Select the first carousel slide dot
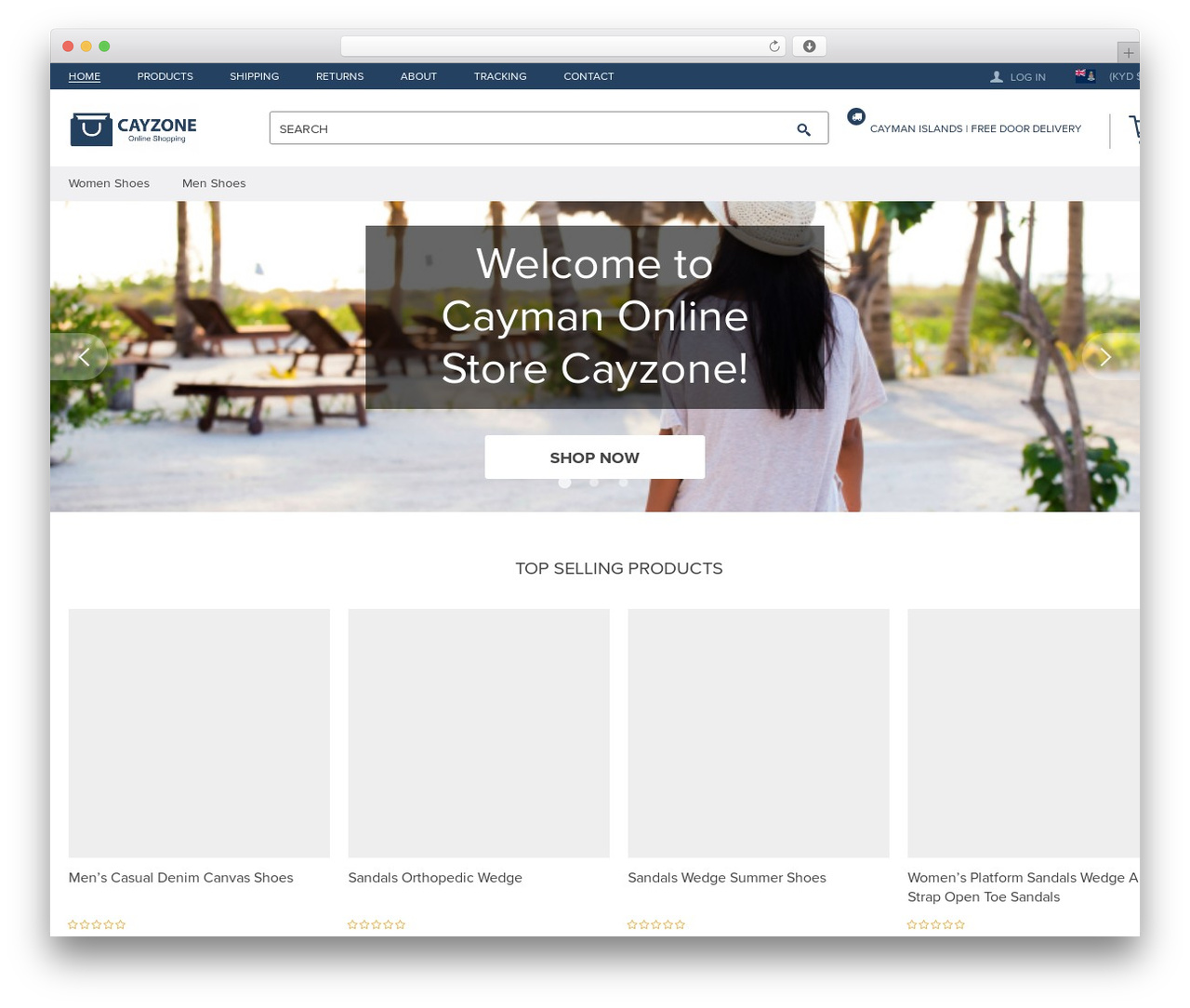 (564, 482)
